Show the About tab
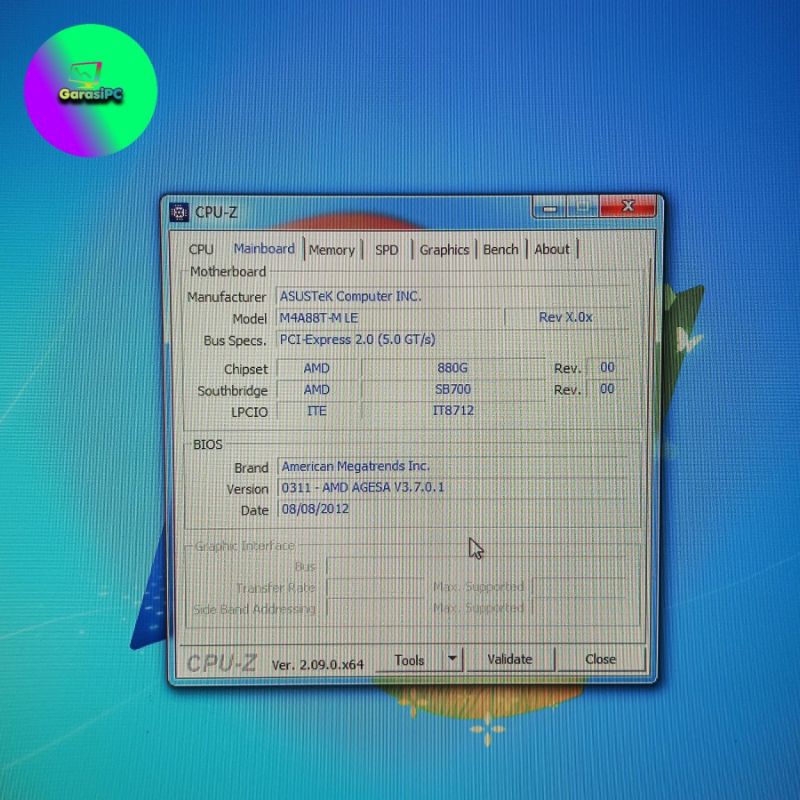Screen dimensions: 800x800 coord(551,250)
